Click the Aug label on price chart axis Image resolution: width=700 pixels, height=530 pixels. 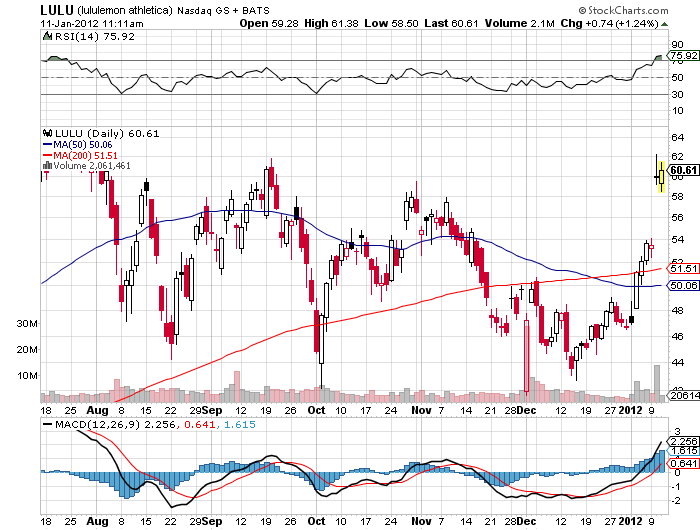tap(98, 410)
